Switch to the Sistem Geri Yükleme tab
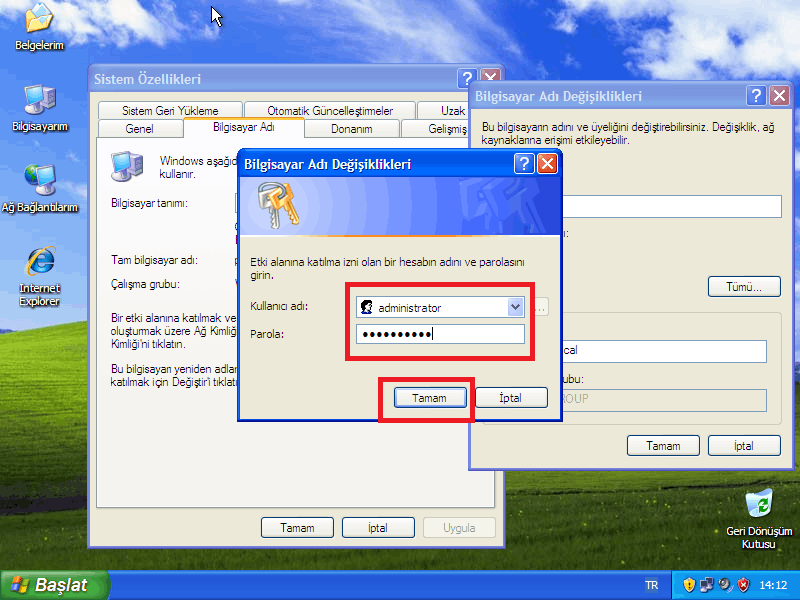The height and width of the screenshot is (600, 800). coord(170,111)
